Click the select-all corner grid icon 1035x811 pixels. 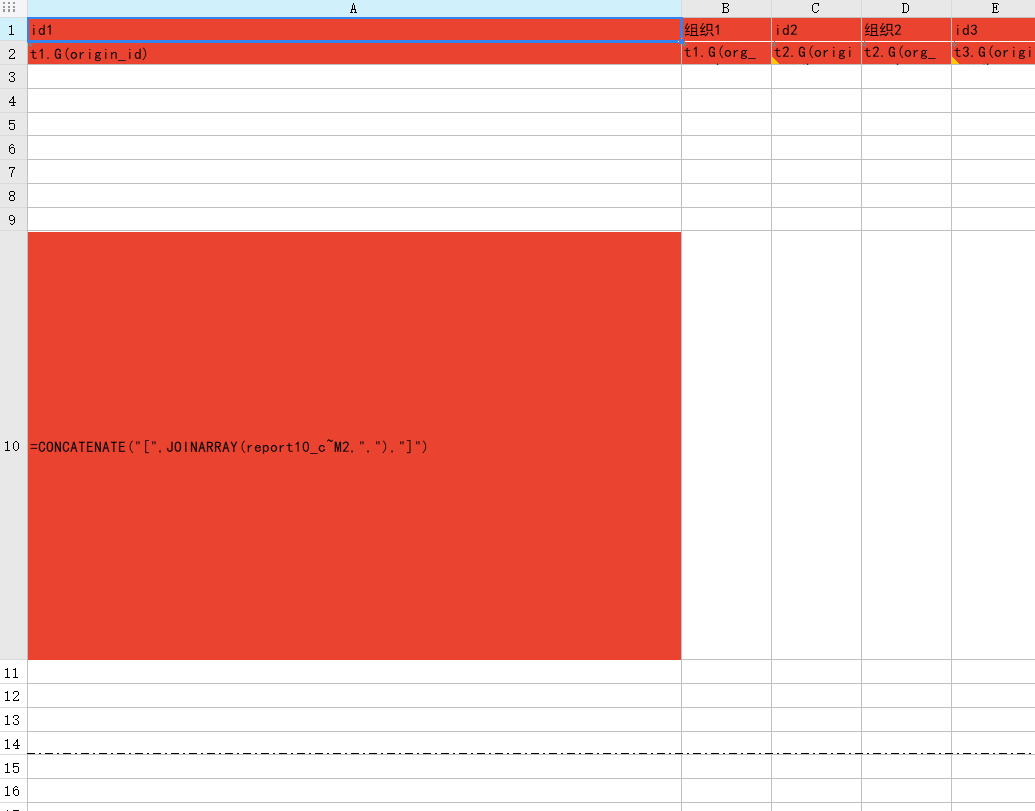point(9,7)
